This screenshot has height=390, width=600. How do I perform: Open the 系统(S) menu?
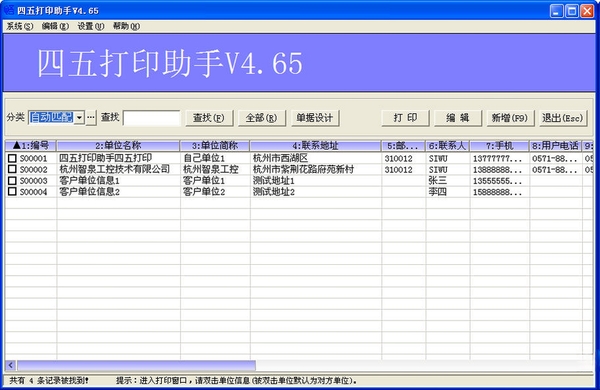[20, 26]
